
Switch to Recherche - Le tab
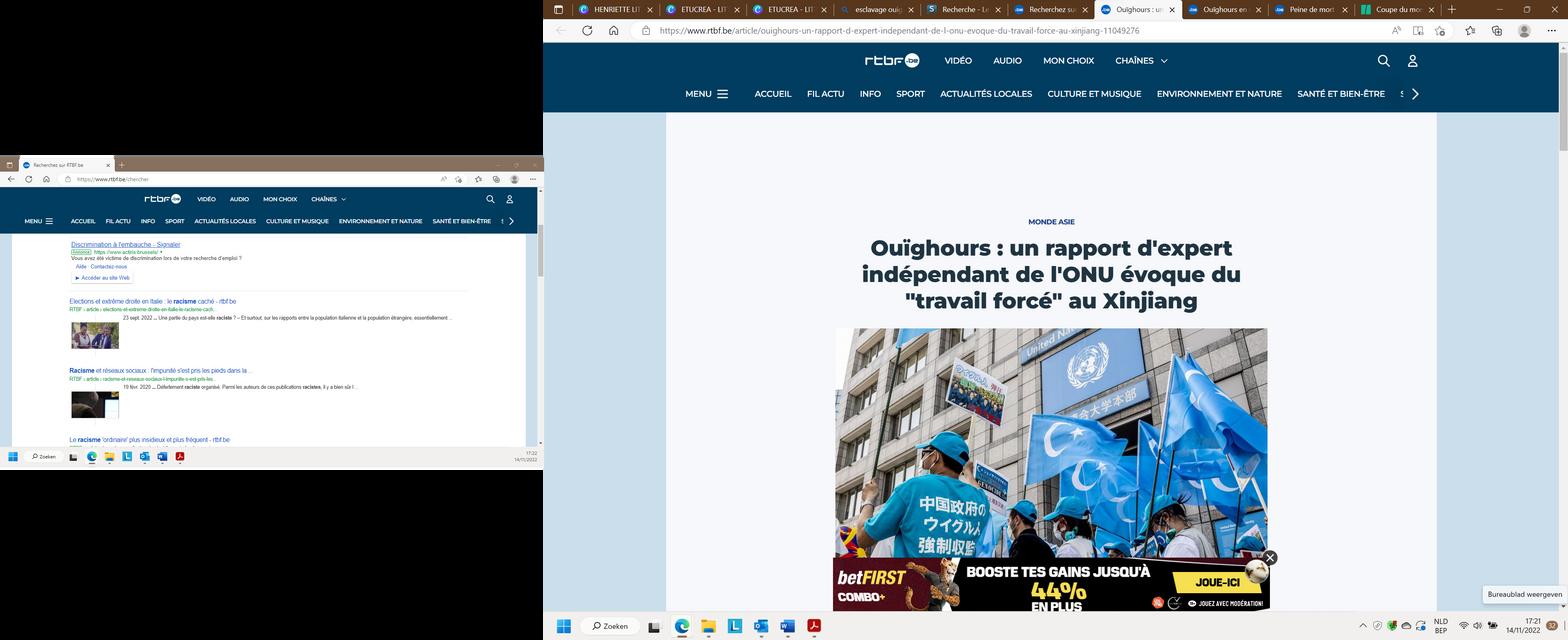(964, 10)
